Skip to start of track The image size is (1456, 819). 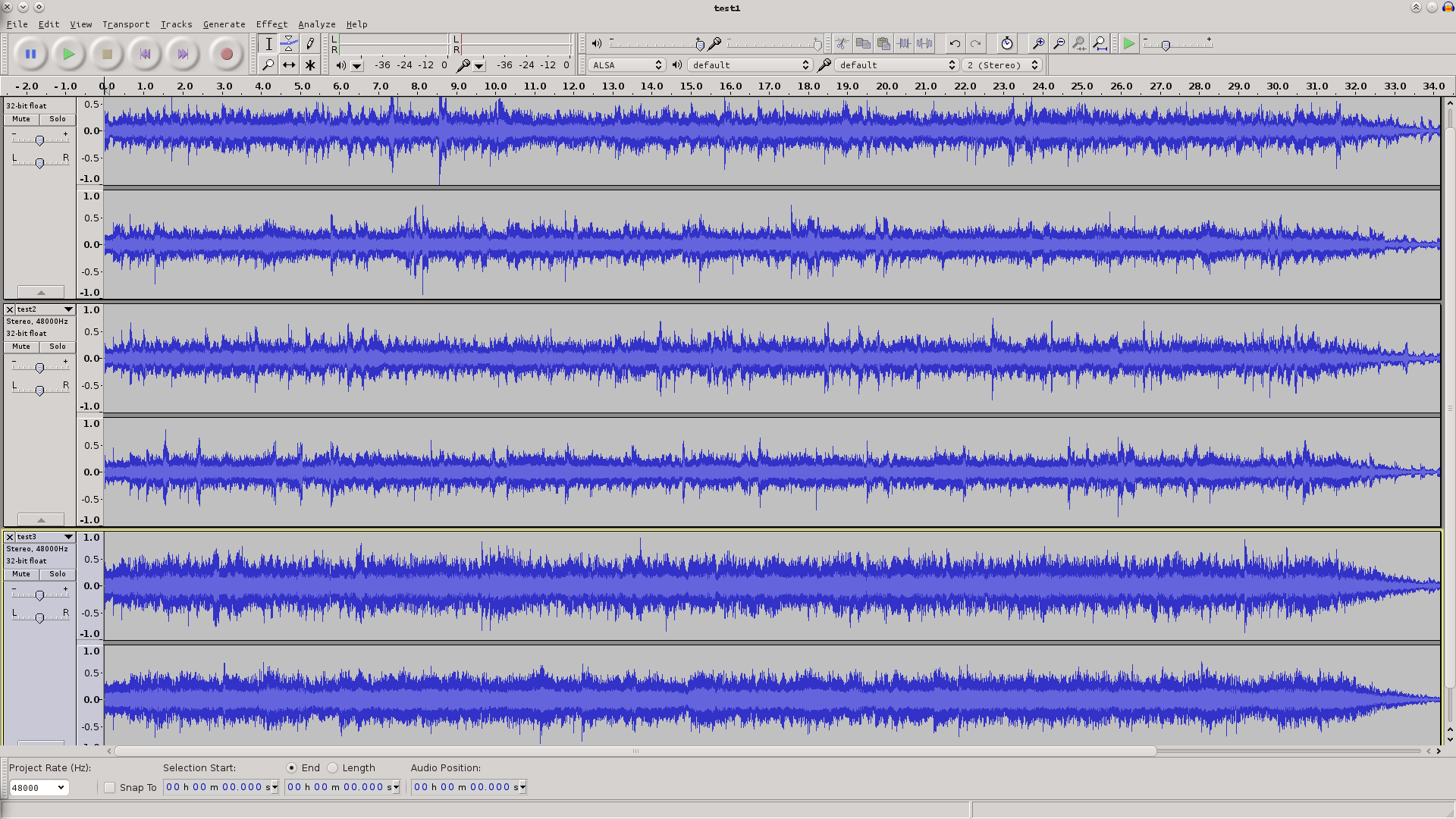145,54
